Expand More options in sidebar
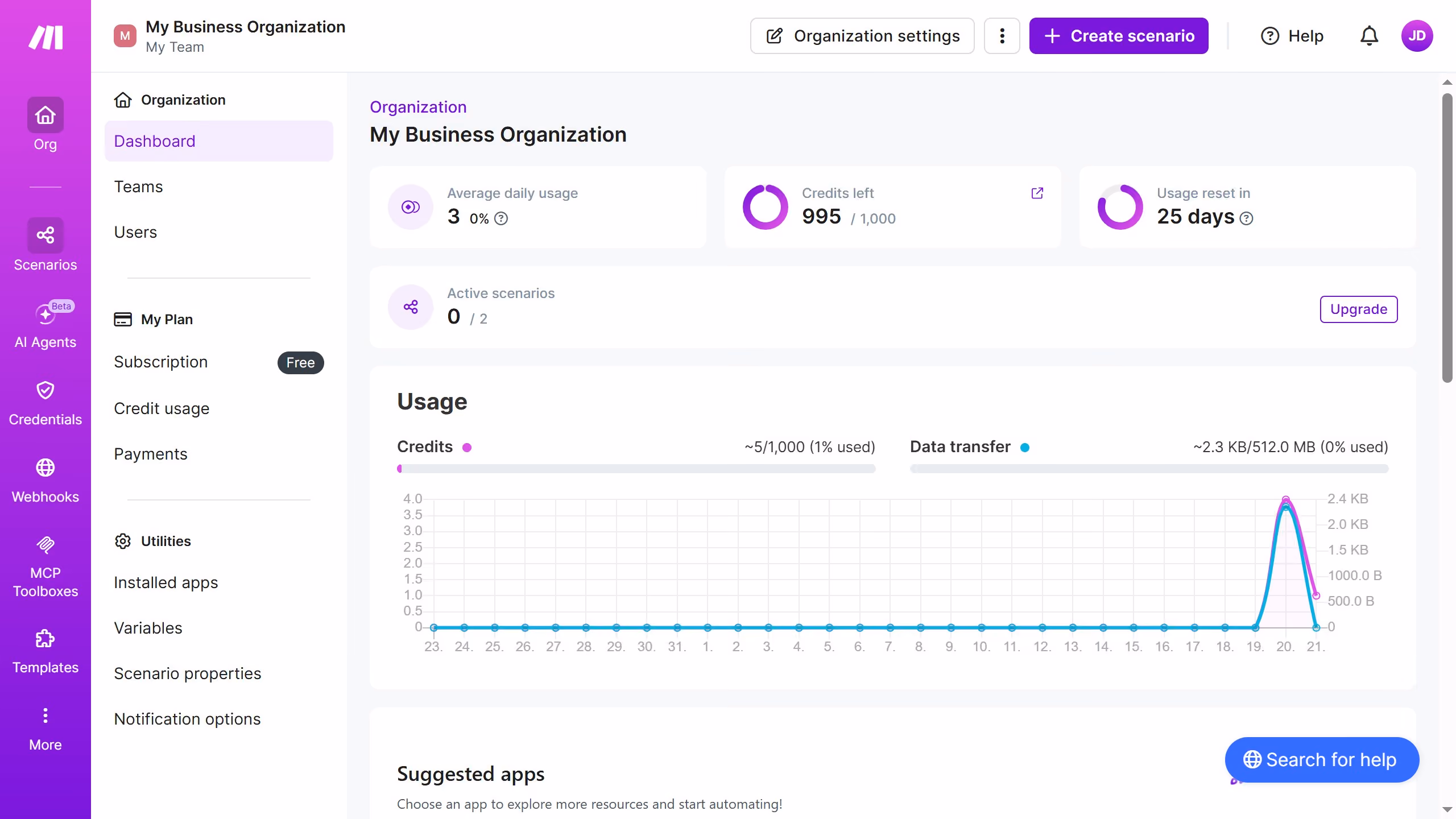This screenshot has height=819, width=1456. (x=45, y=729)
